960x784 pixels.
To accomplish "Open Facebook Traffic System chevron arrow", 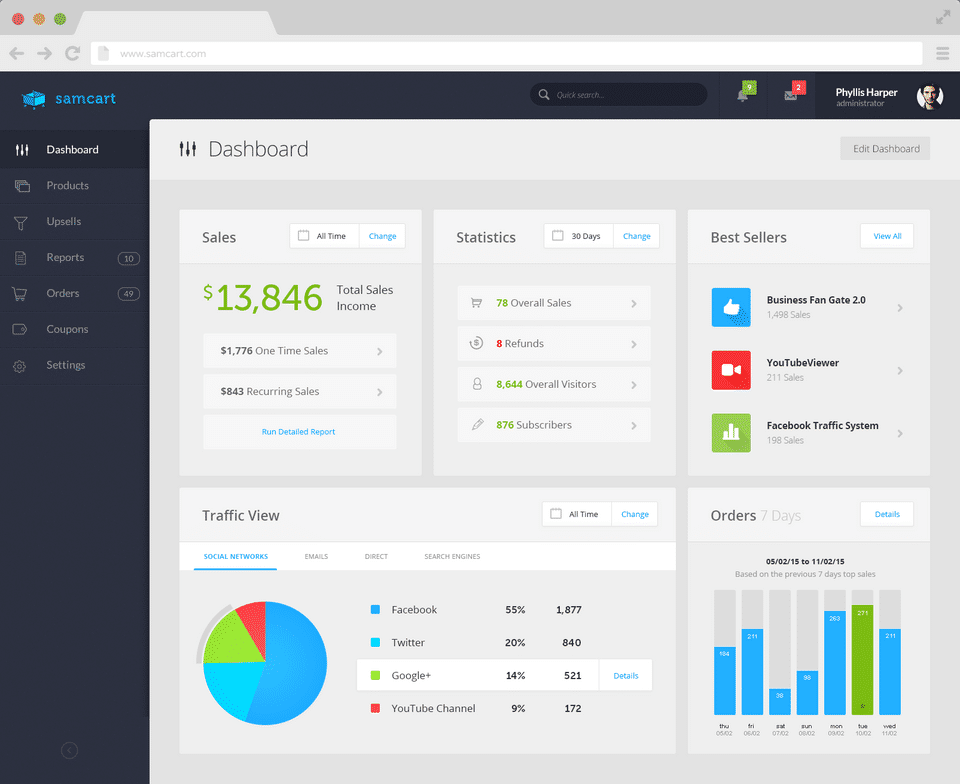I will [899, 433].
